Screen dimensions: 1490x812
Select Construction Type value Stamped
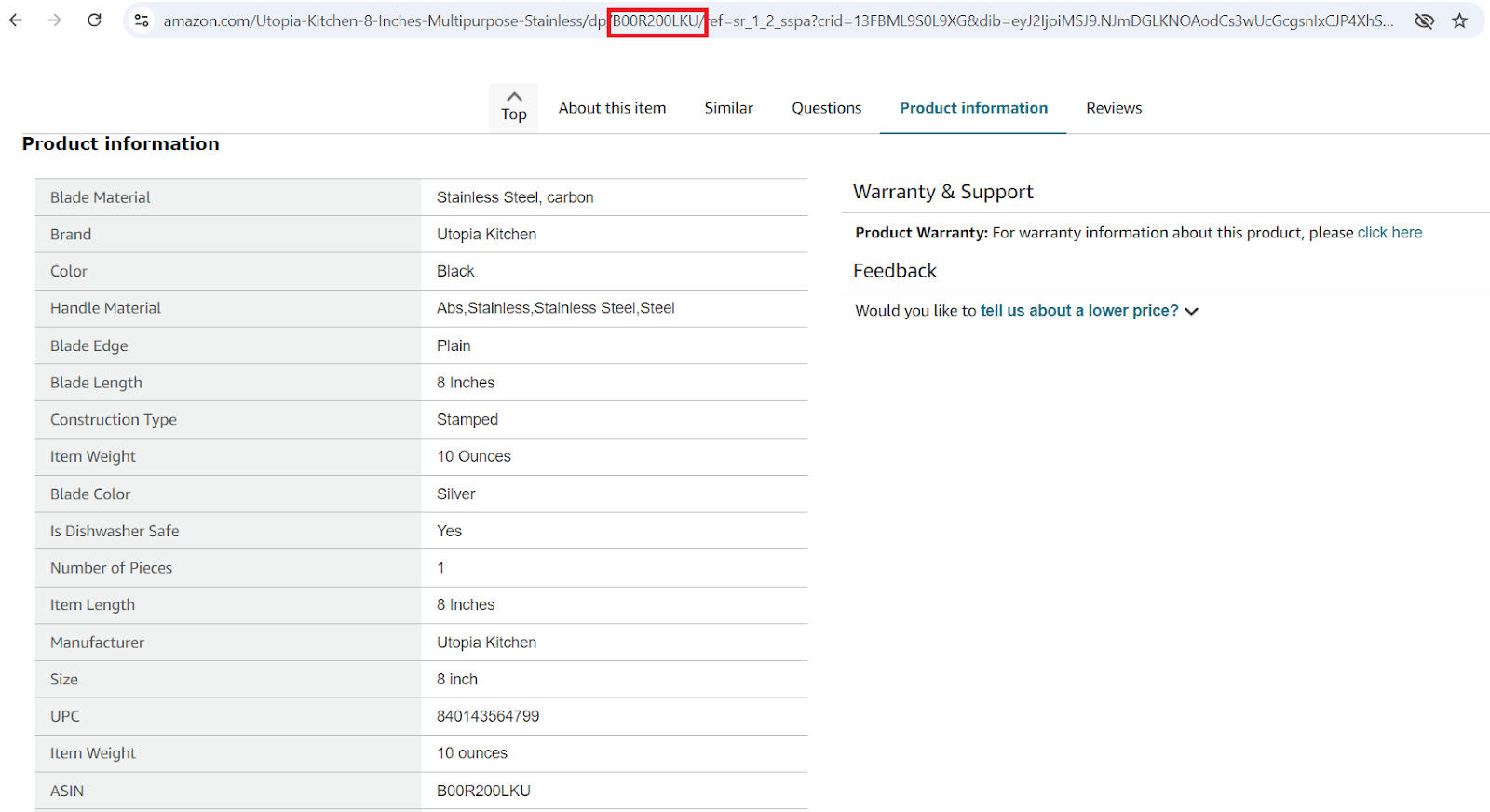pos(467,420)
